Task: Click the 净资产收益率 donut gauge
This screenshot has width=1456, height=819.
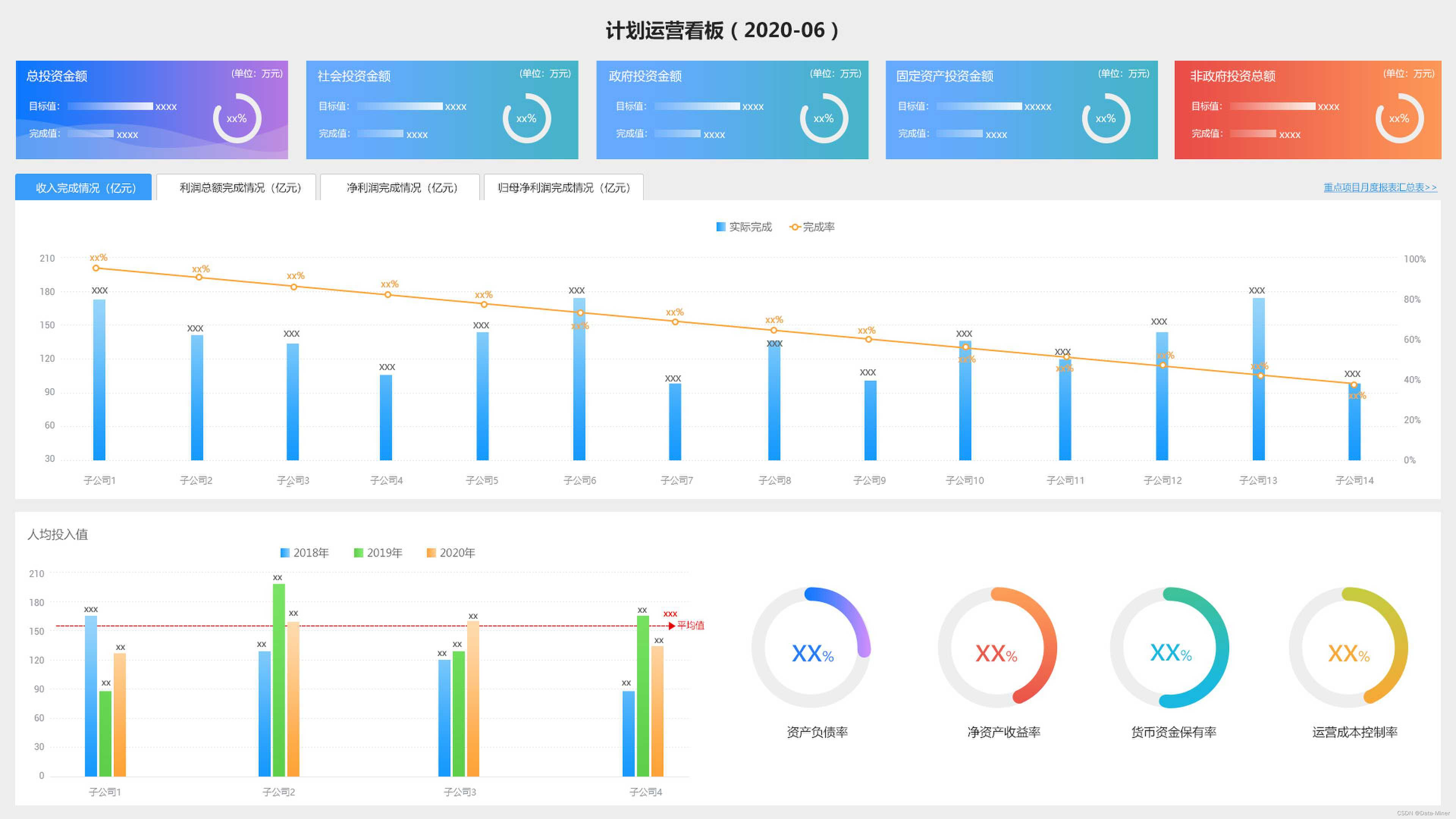Action: [x=997, y=647]
